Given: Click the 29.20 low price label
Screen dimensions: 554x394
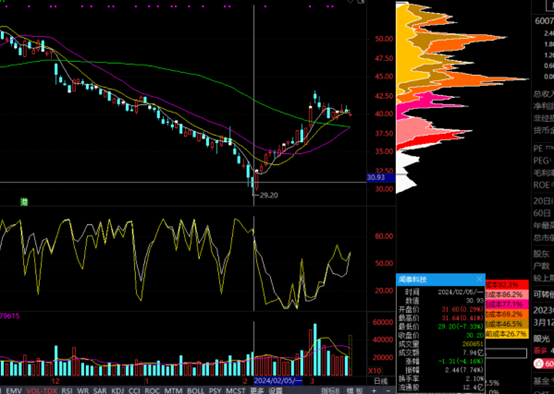Looking at the screenshot, I should click(269, 195).
